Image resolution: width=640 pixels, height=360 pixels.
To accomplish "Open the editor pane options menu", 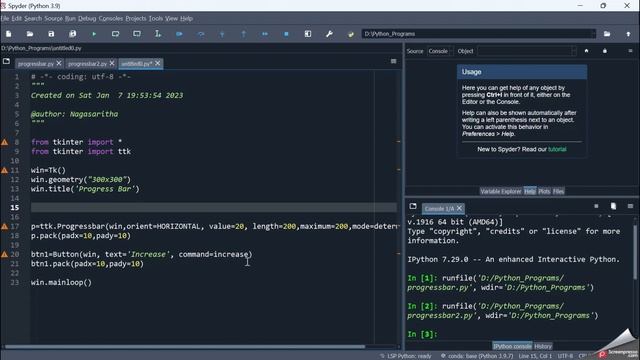I will [393, 61].
